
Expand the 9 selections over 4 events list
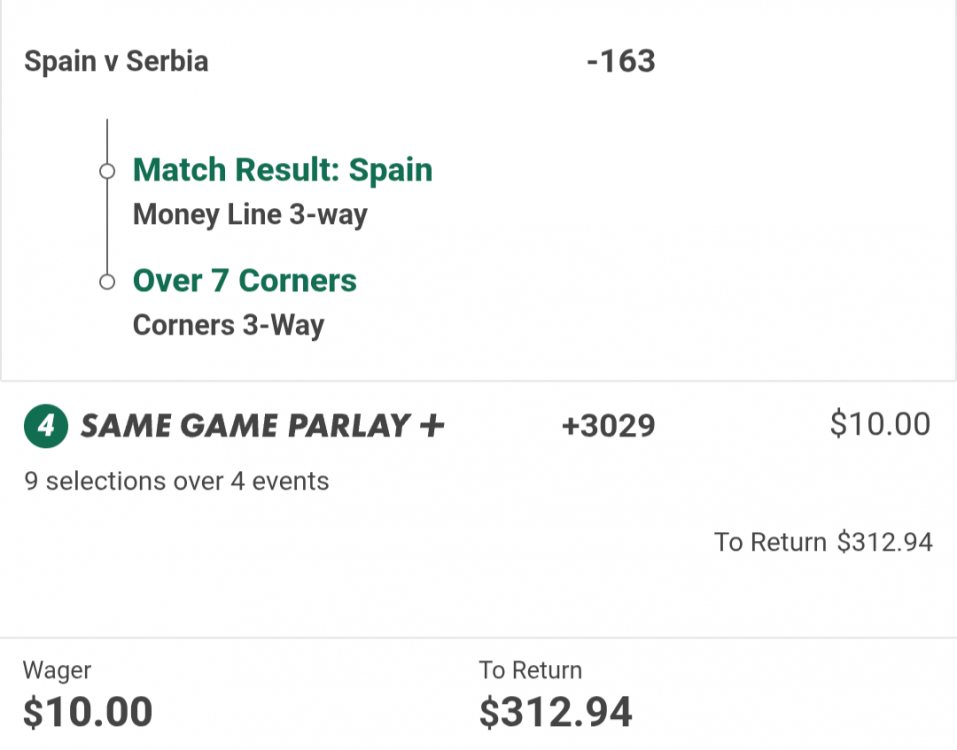175,481
